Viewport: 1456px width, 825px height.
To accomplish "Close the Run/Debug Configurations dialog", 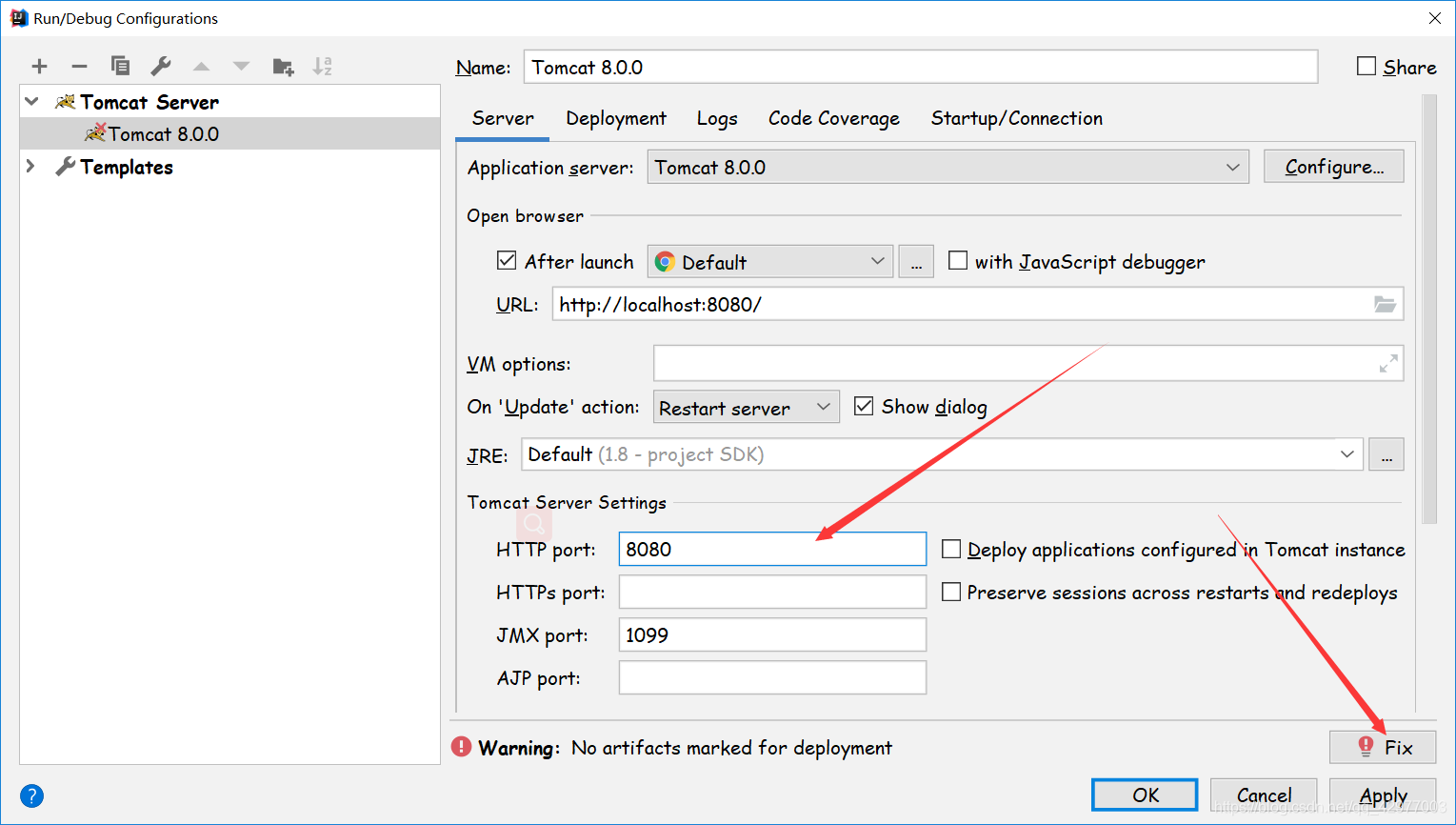I will [x=1434, y=18].
